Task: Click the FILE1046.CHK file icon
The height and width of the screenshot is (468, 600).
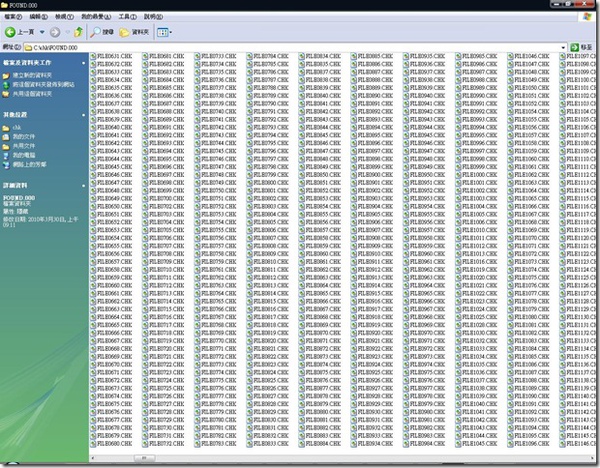Action: (x=510, y=56)
